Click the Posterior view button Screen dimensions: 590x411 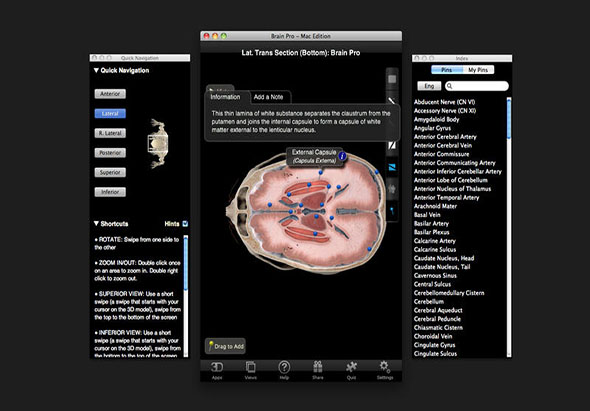click(110, 152)
